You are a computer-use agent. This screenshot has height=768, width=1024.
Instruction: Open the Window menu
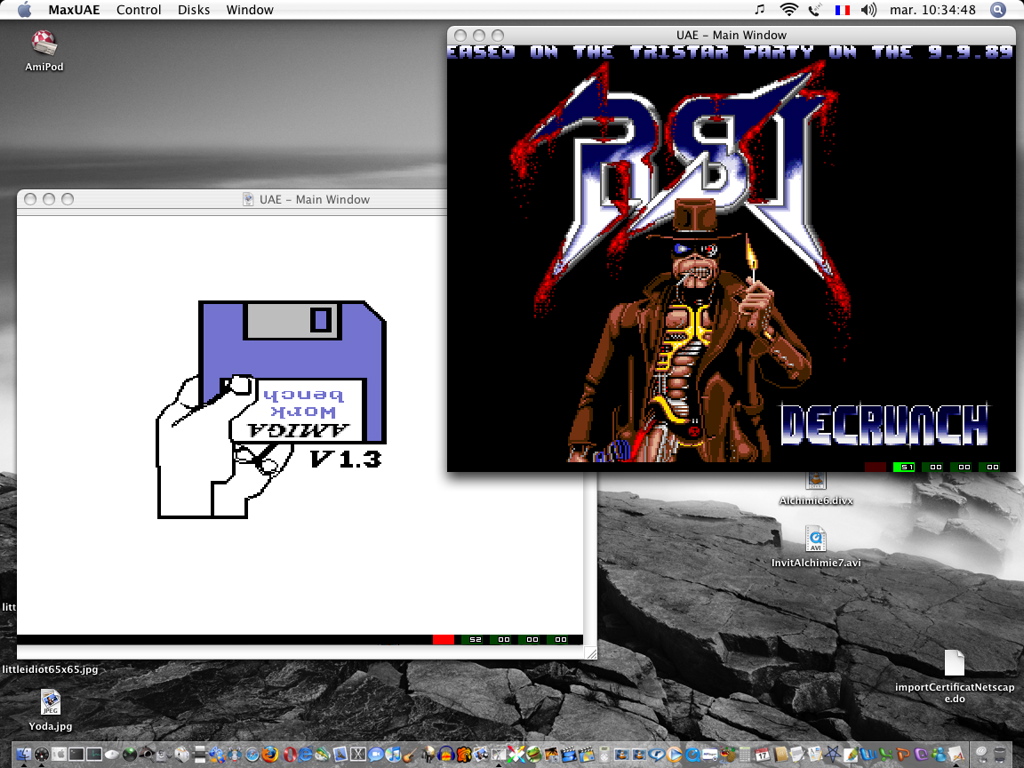[x=249, y=10]
